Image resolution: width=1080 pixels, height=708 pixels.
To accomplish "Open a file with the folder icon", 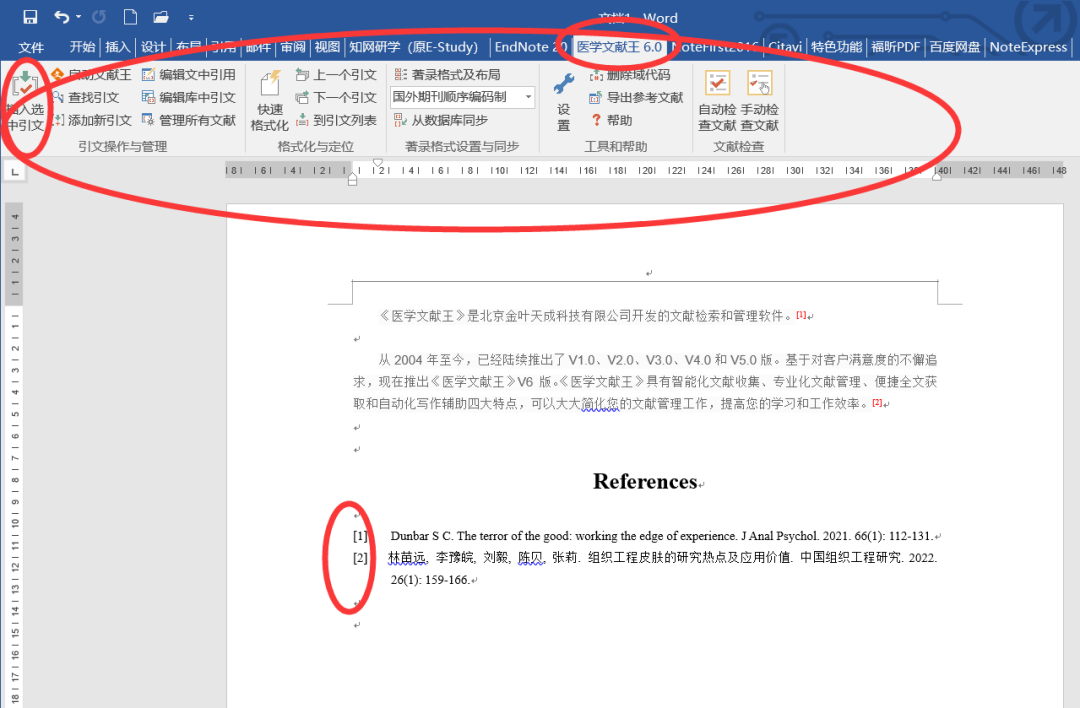I will (x=161, y=17).
